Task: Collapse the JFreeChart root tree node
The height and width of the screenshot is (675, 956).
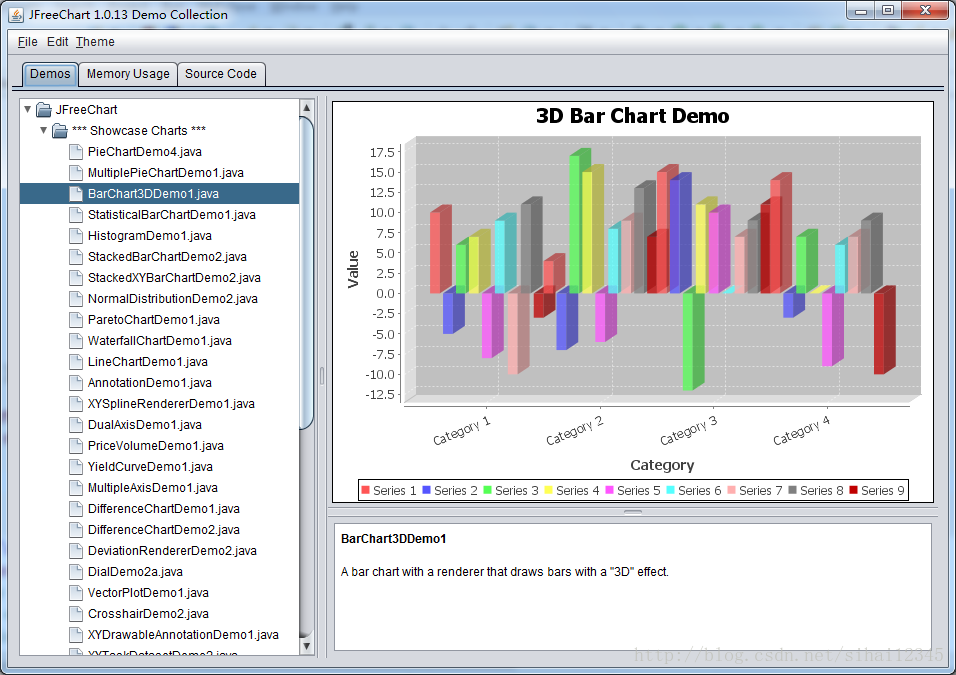Action: click(27, 110)
